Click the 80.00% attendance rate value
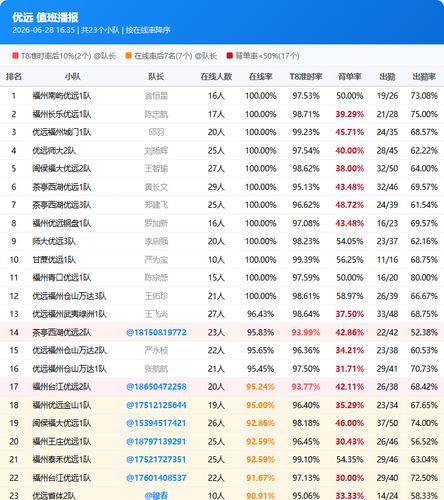 coord(424,278)
